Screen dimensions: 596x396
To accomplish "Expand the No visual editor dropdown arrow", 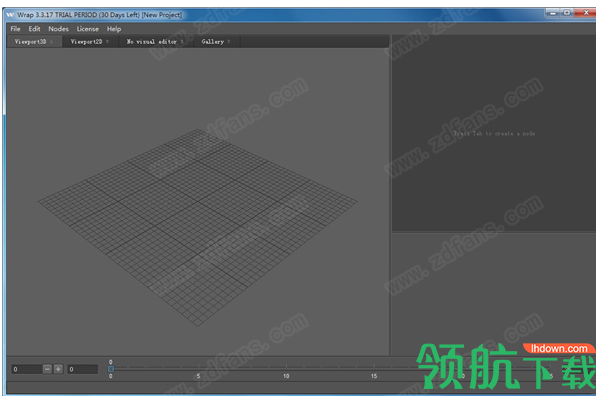I will click(182, 41).
